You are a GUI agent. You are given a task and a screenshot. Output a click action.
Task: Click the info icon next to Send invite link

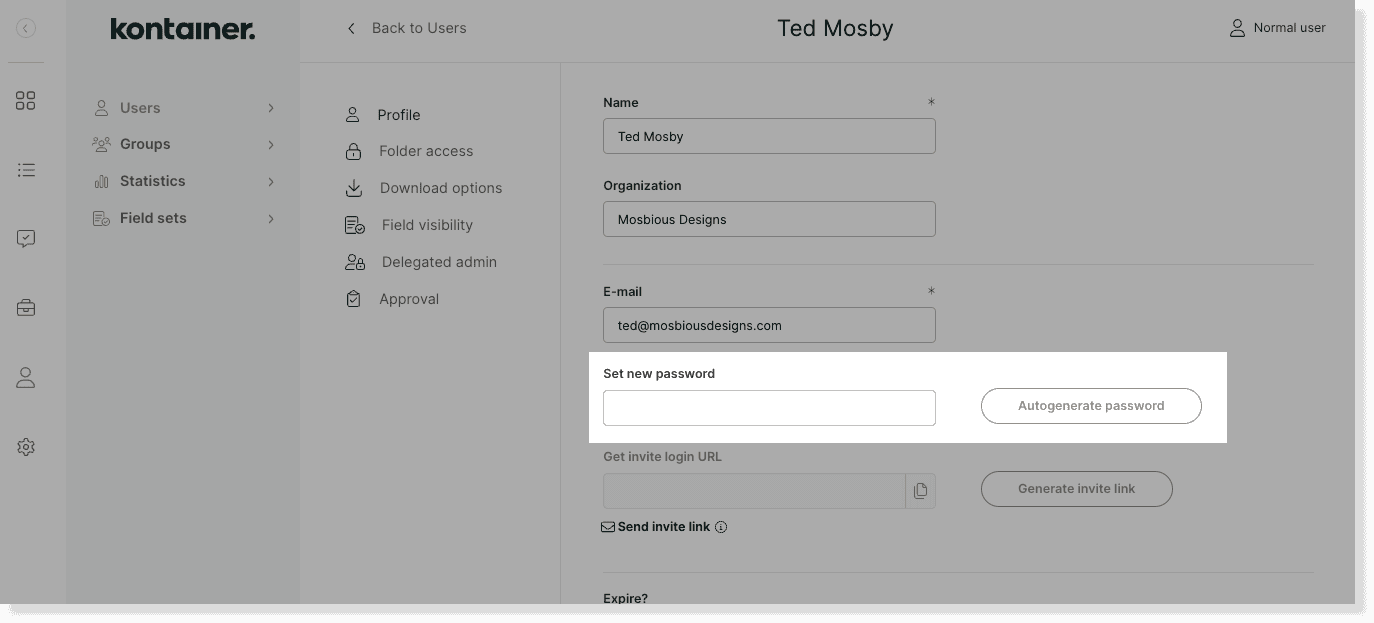coord(721,527)
